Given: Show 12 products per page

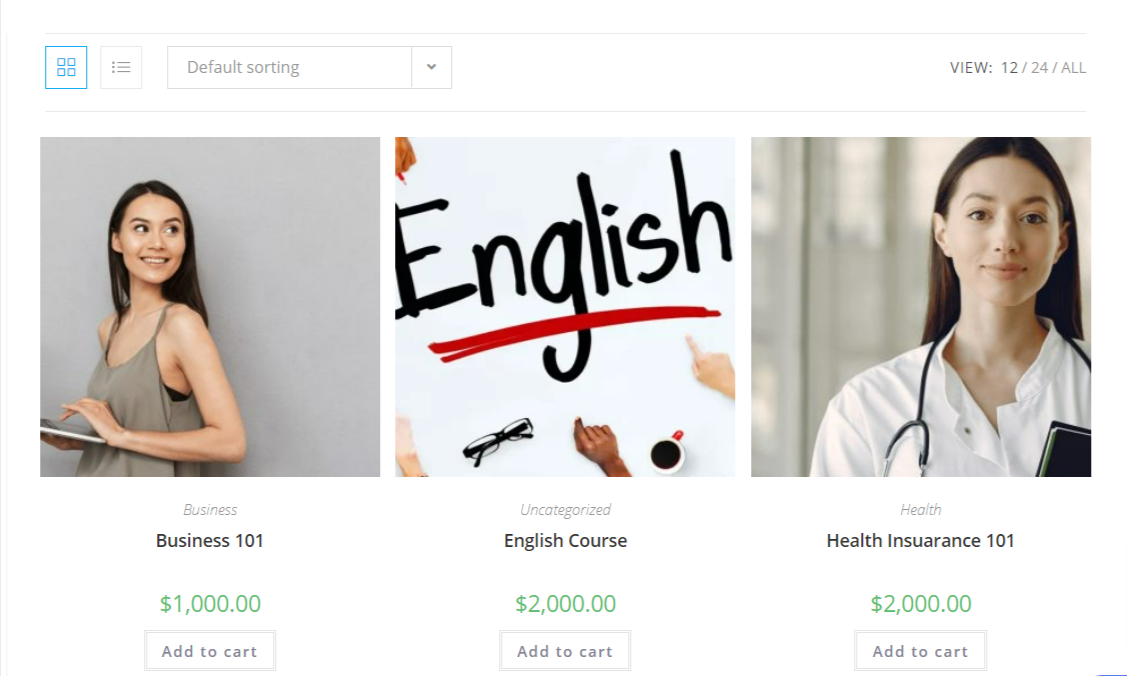Looking at the screenshot, I should 1009,68.
